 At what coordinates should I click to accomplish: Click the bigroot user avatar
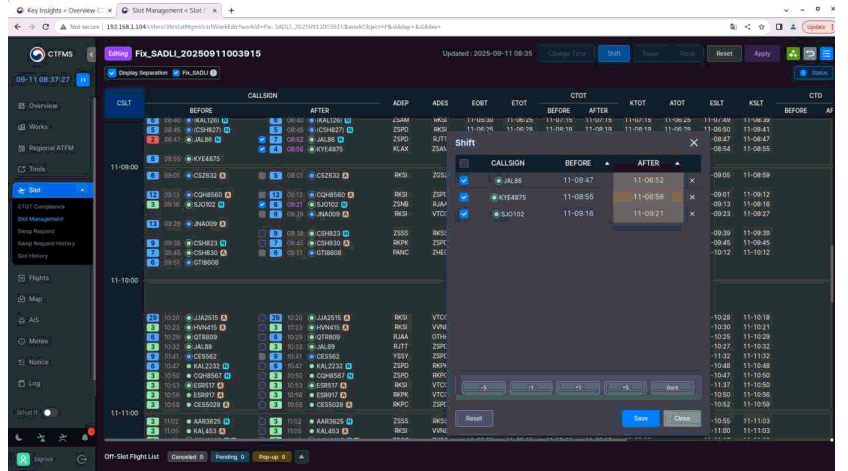point(23,459)
